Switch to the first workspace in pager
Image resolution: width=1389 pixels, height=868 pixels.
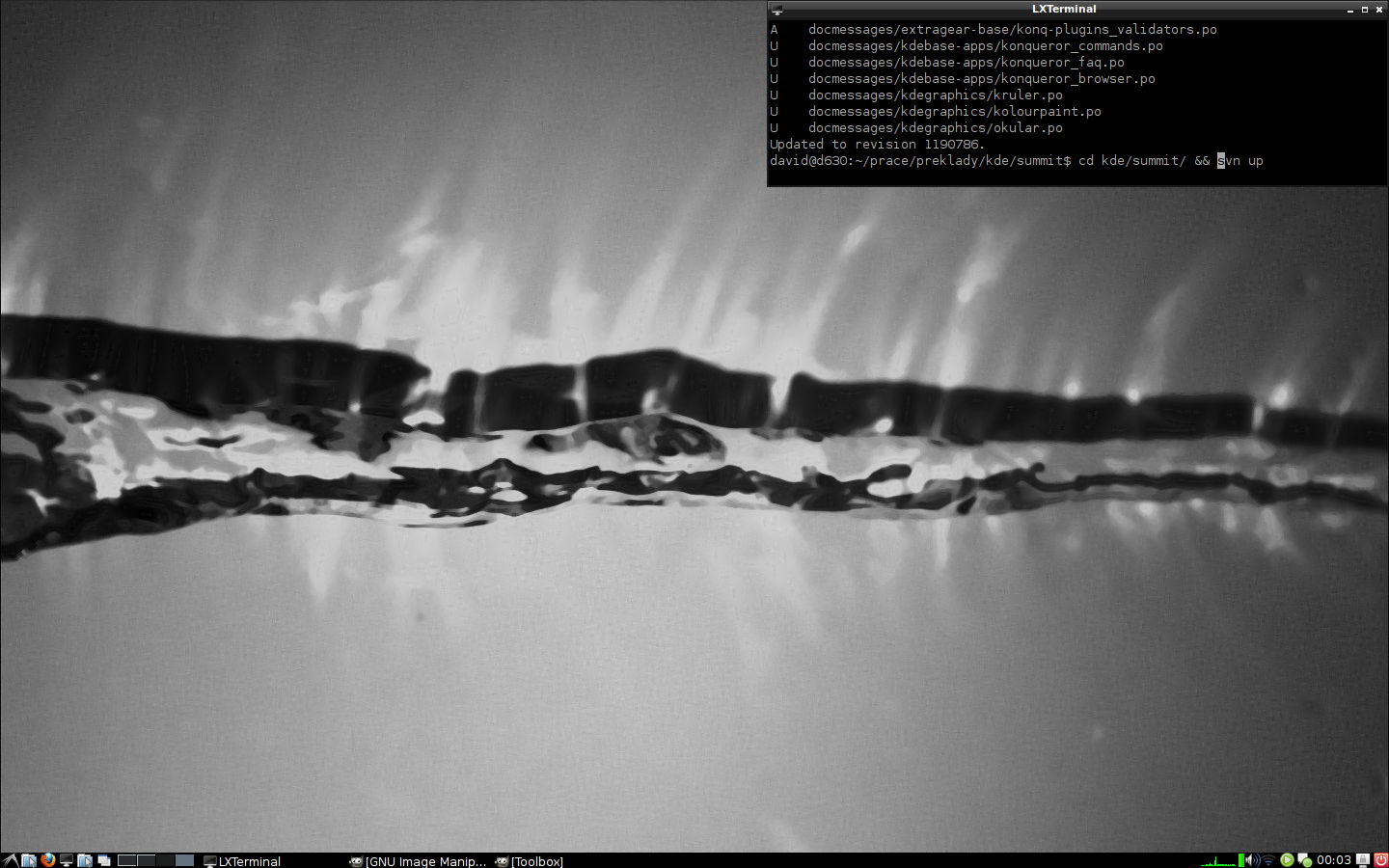(126, 860)
